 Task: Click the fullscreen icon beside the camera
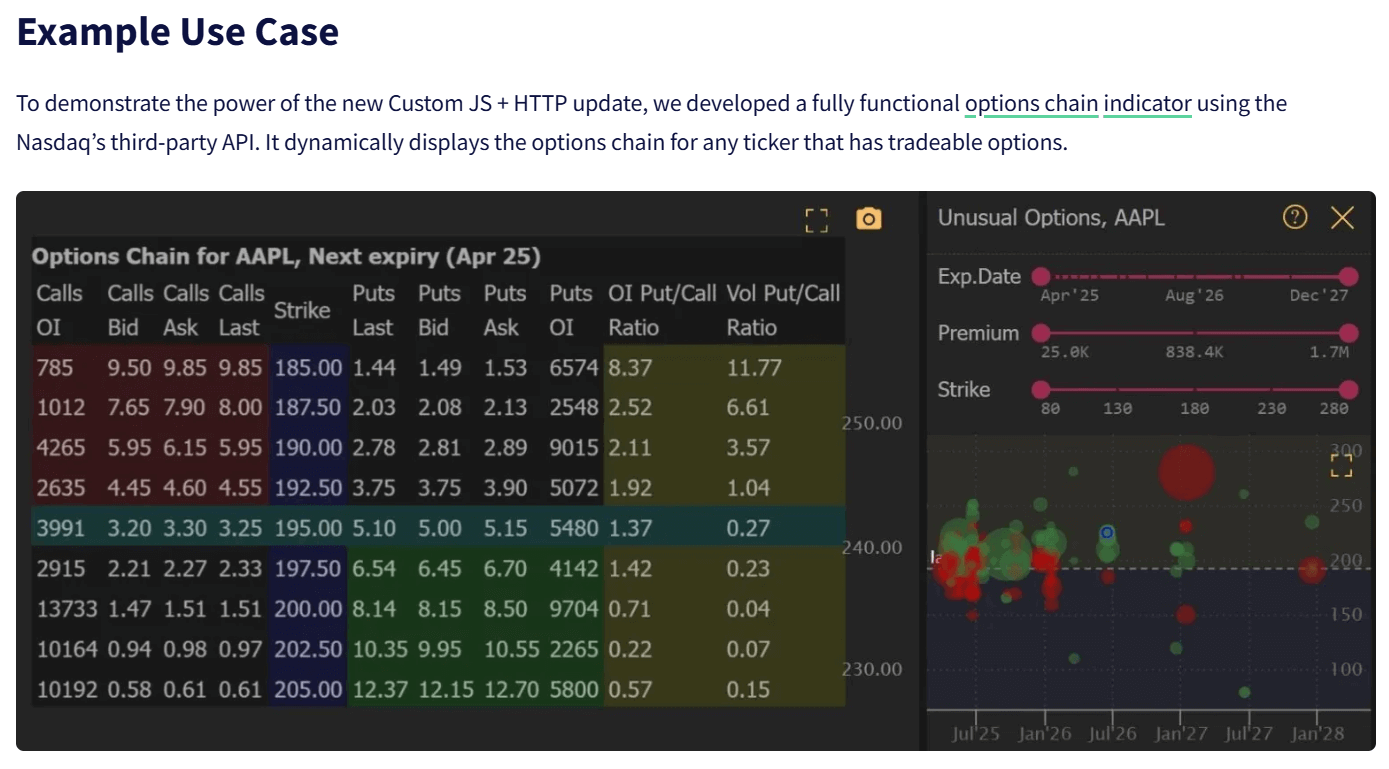click(817, 220)
